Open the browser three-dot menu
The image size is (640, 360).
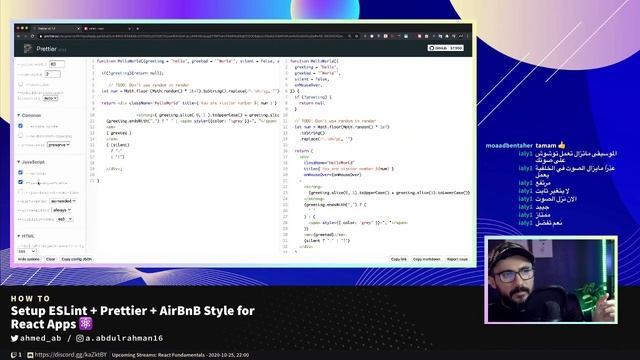[468, 36]
